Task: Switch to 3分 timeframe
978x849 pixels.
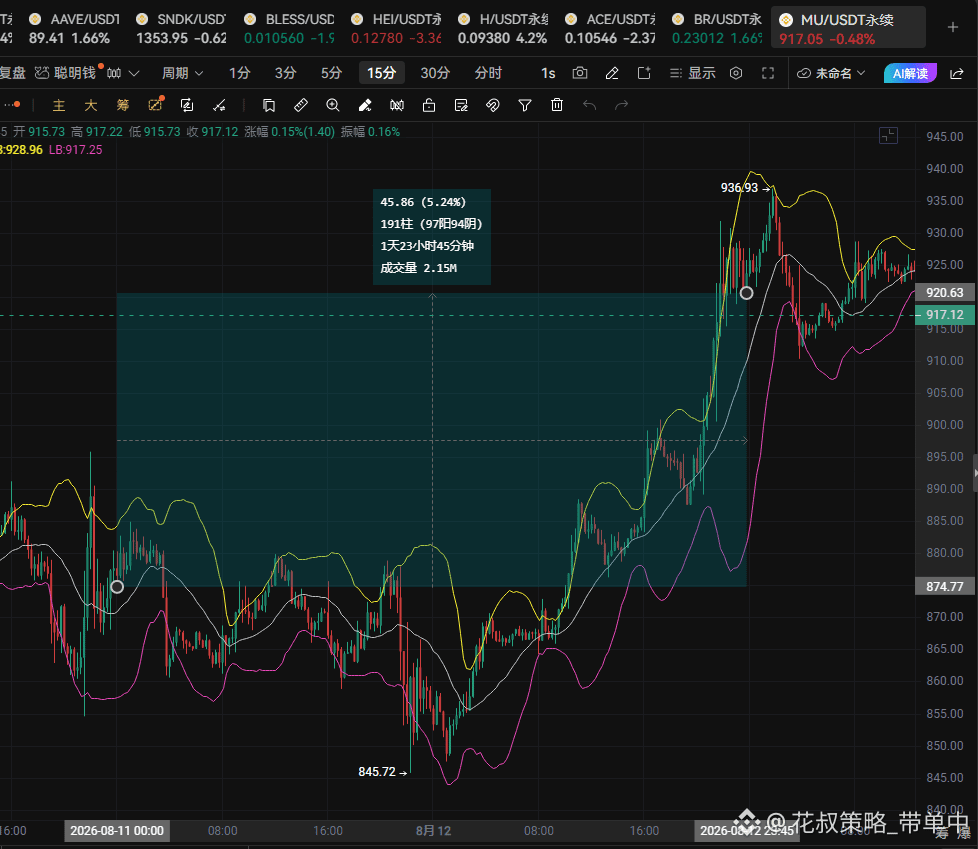Action: 286,74
